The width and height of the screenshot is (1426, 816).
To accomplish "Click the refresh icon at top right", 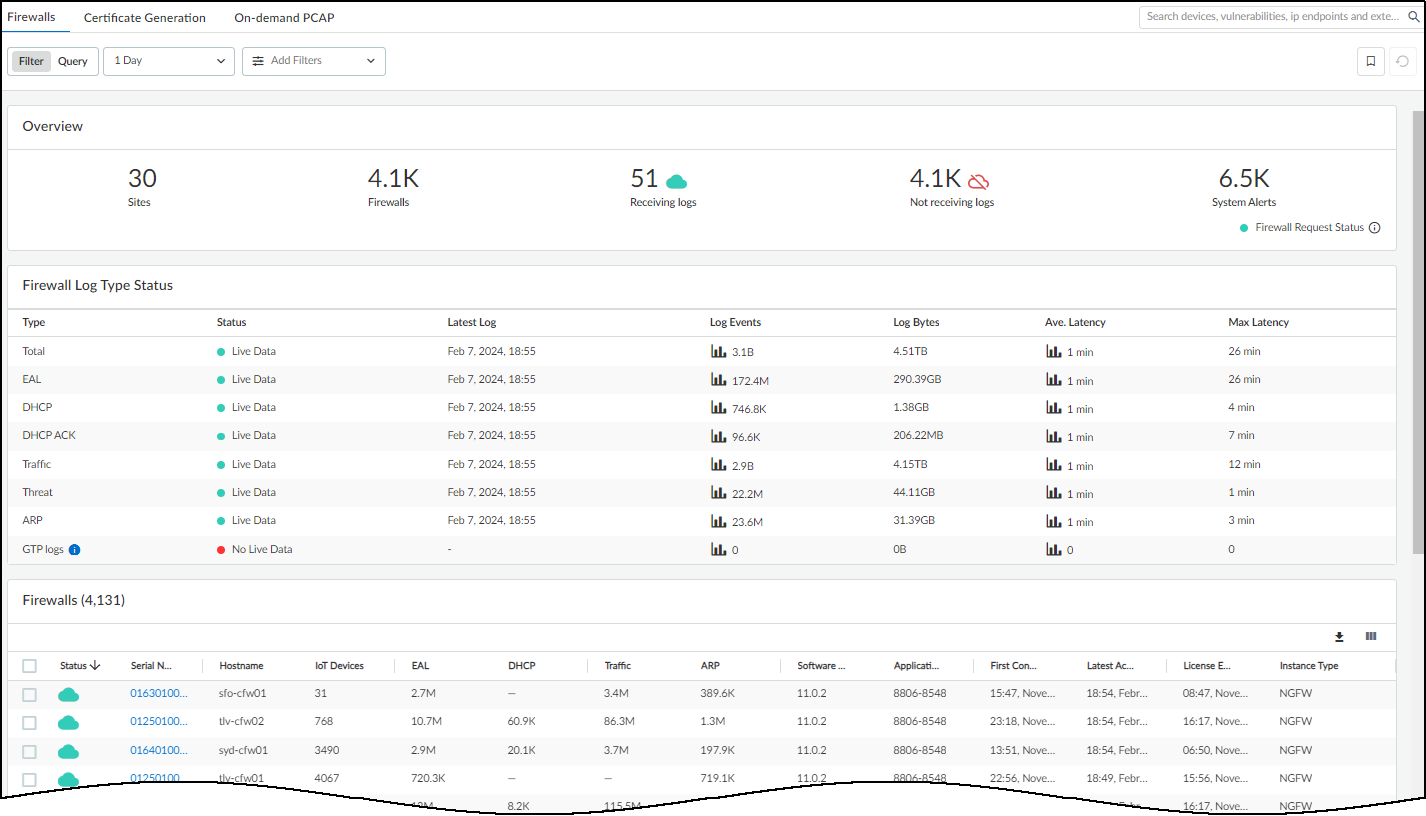I will [x=1404, y=61].
